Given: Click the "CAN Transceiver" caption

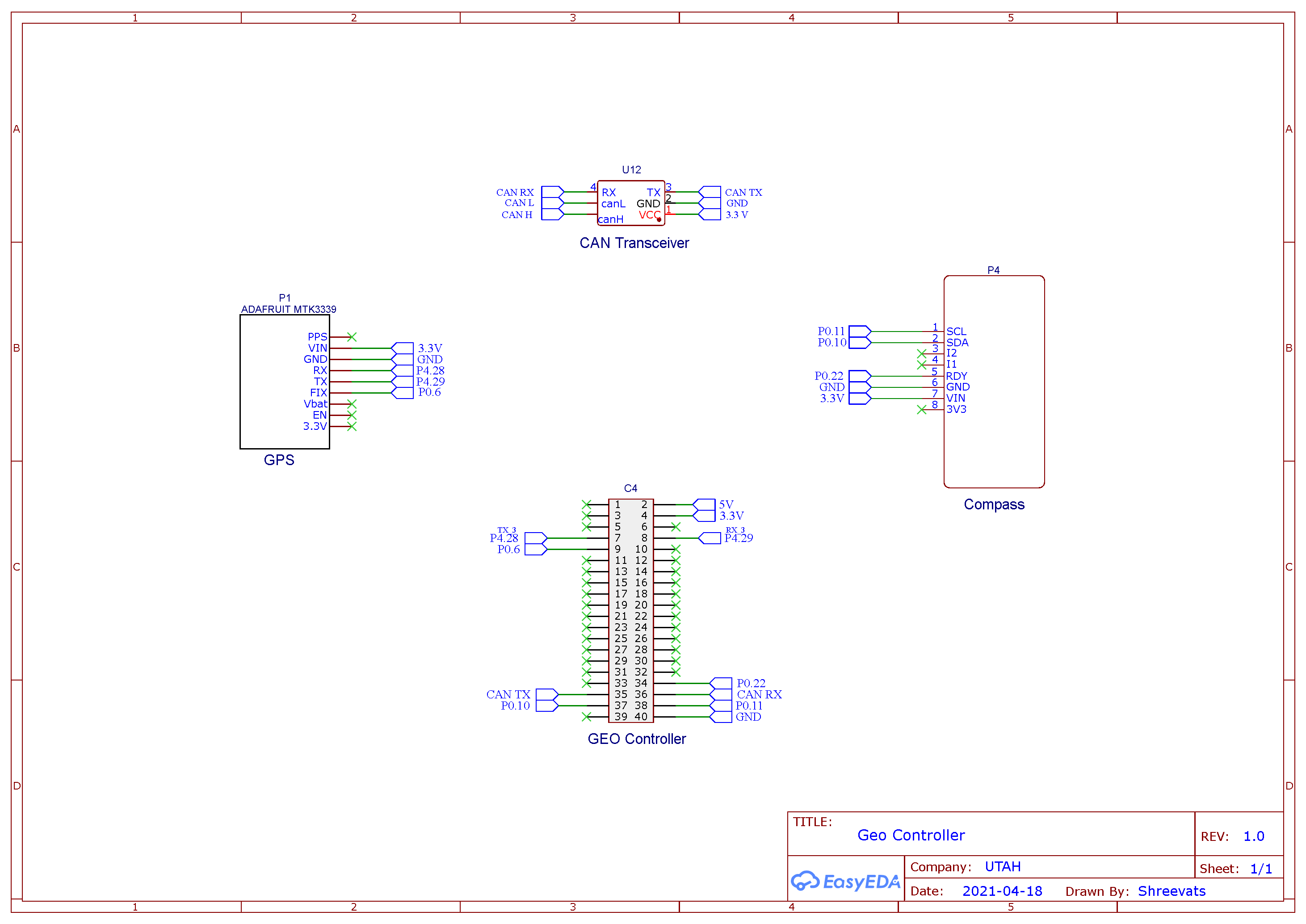Looking at the screenshot, I should [x=634, y=243].
